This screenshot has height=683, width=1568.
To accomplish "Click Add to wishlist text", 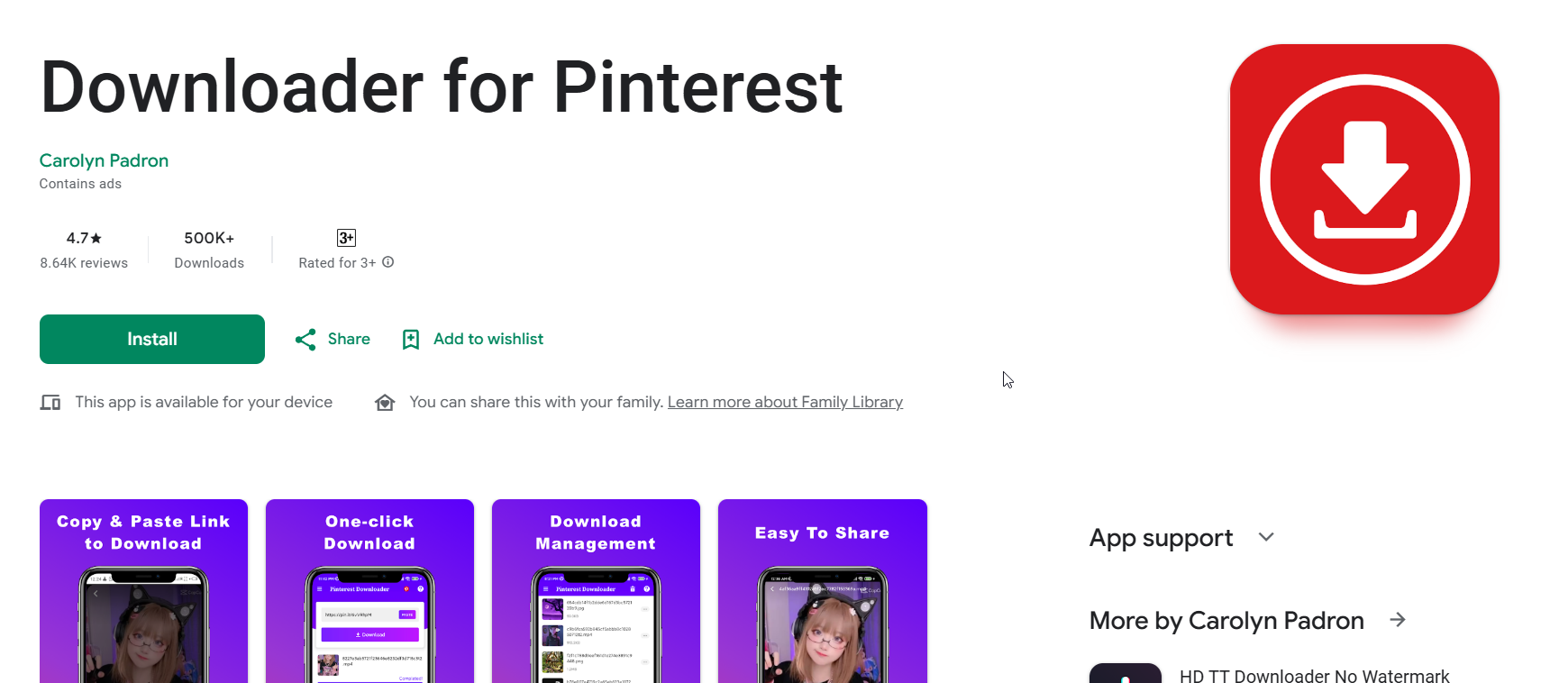I will [488, 339].
